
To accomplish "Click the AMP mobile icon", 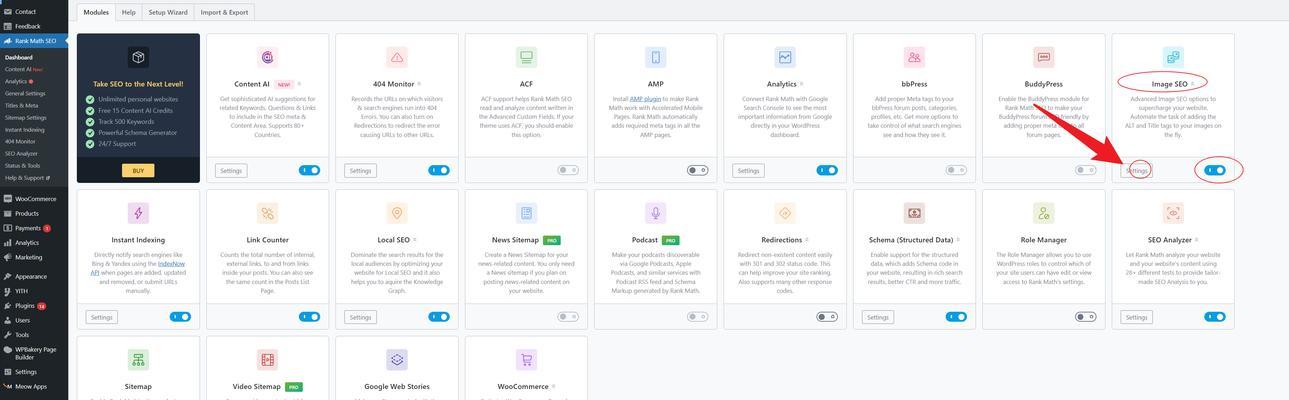I will tap(655, 57).
